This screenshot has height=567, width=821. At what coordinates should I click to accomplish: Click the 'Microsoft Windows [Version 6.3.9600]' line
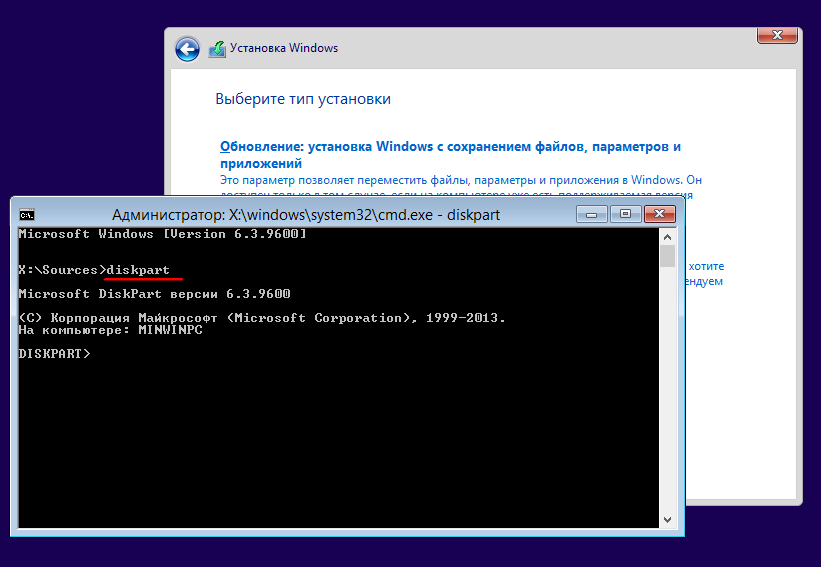[x=162, y=234]
